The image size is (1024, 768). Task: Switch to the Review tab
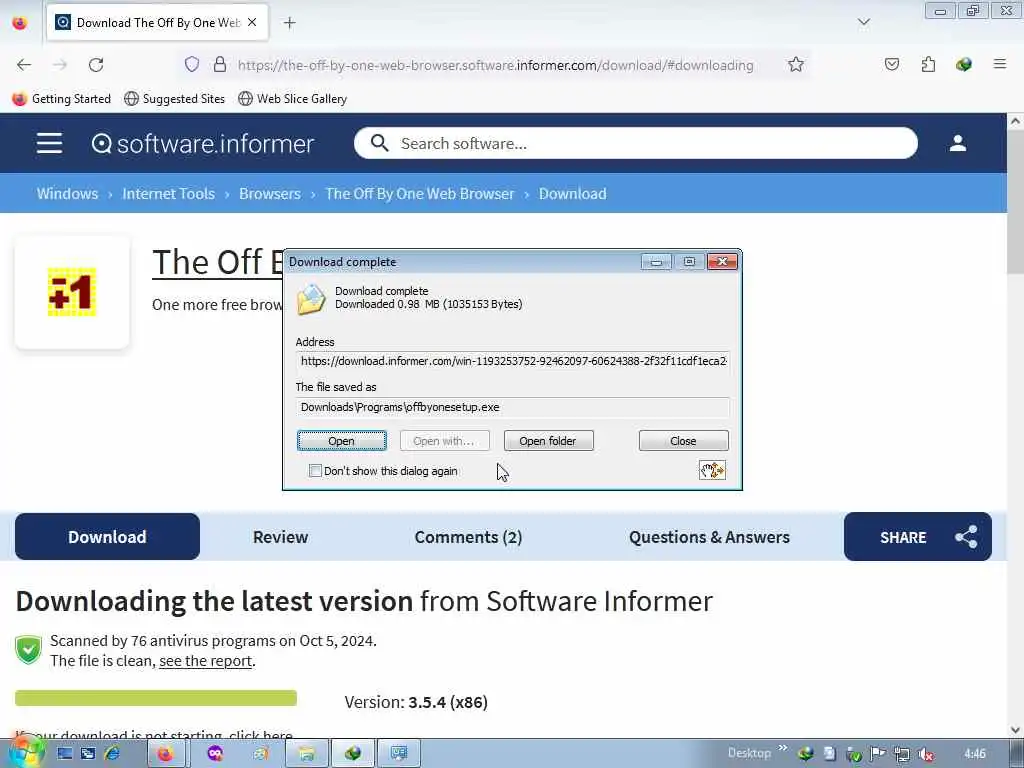click(x=280, y=537)
